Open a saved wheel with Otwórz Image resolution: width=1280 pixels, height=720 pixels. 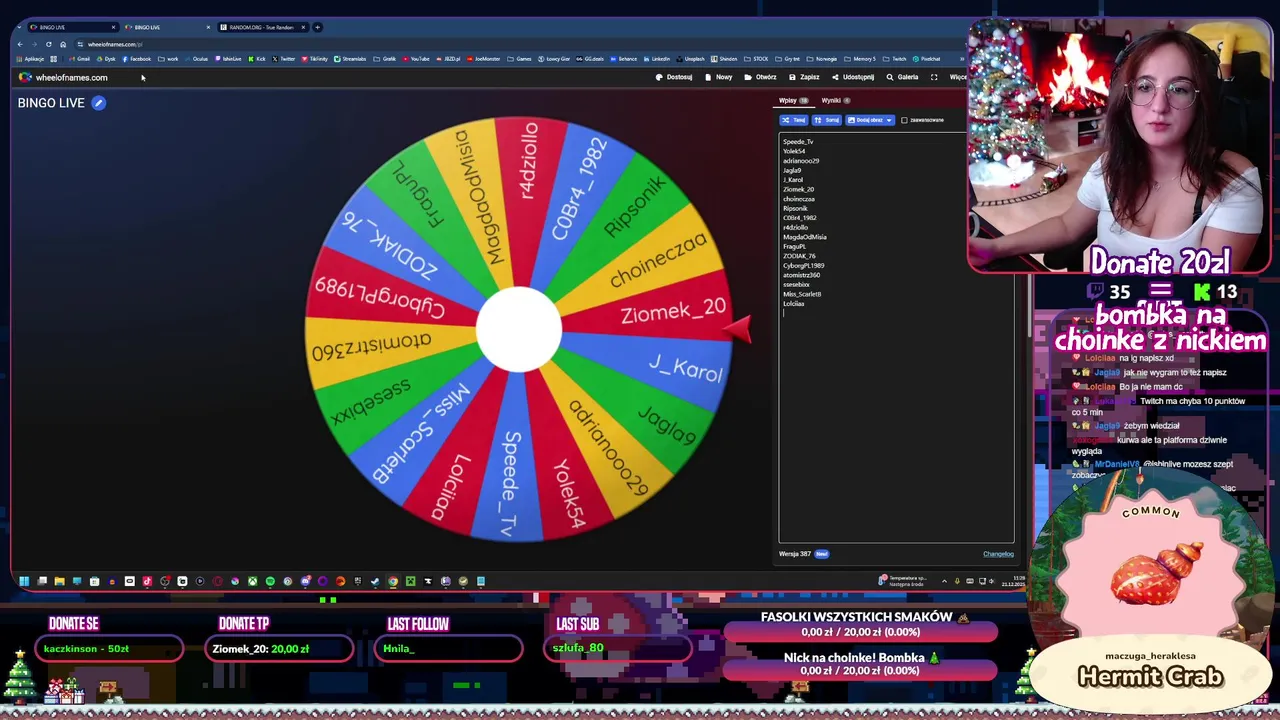pyautogui.click(x=760, y=77)
